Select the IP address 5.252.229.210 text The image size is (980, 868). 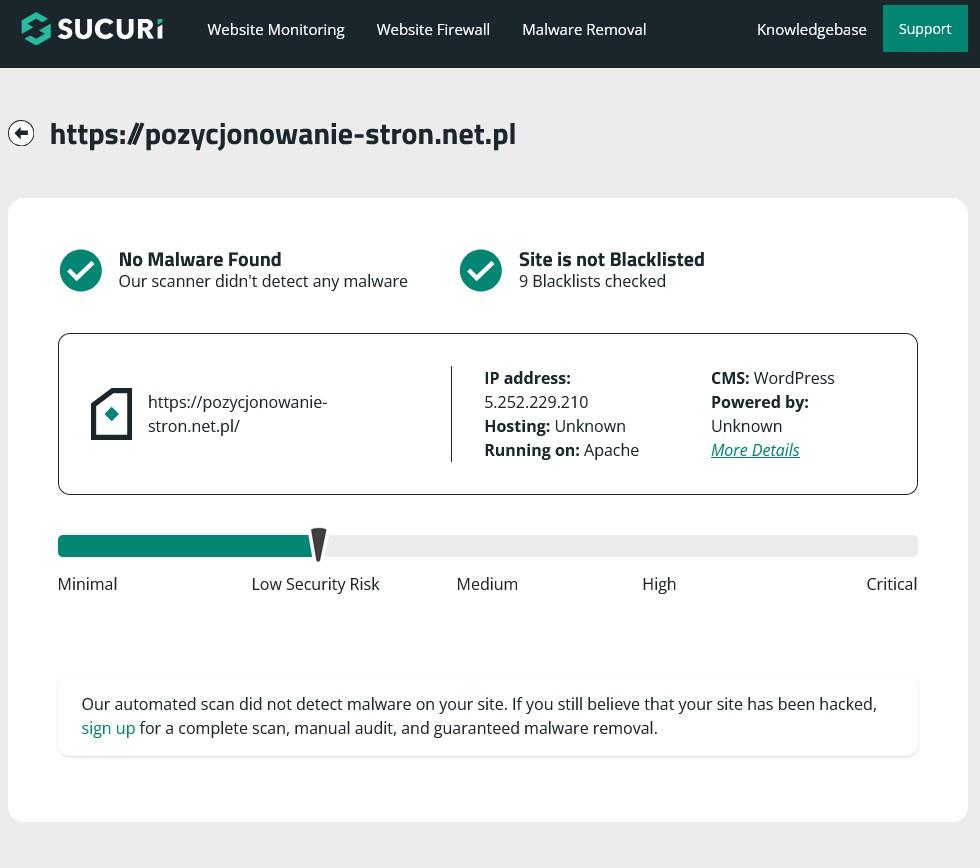pyautogui.click(x=536, y=402)
